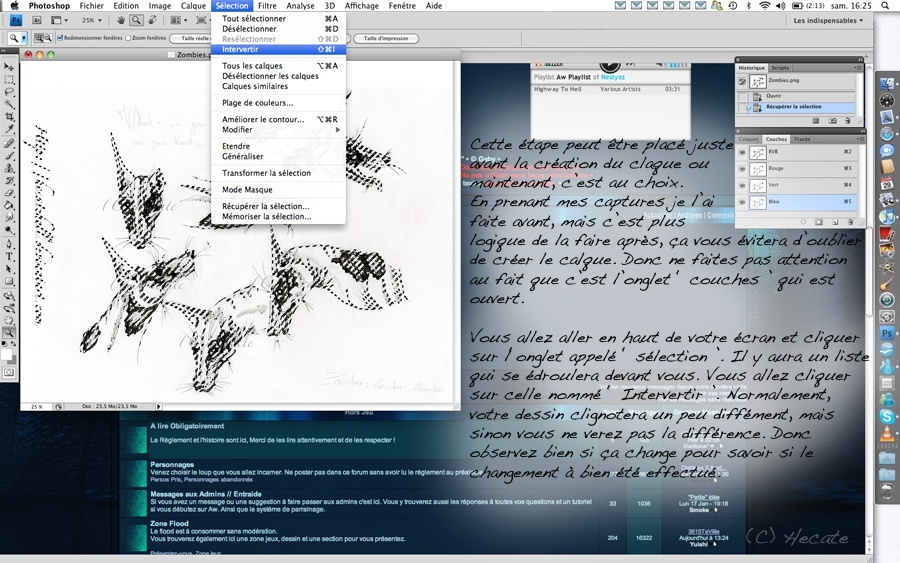This screenshot has width=900, height=563.
Task: Hide the RVB channel eye icon
Action: (742, 153)
